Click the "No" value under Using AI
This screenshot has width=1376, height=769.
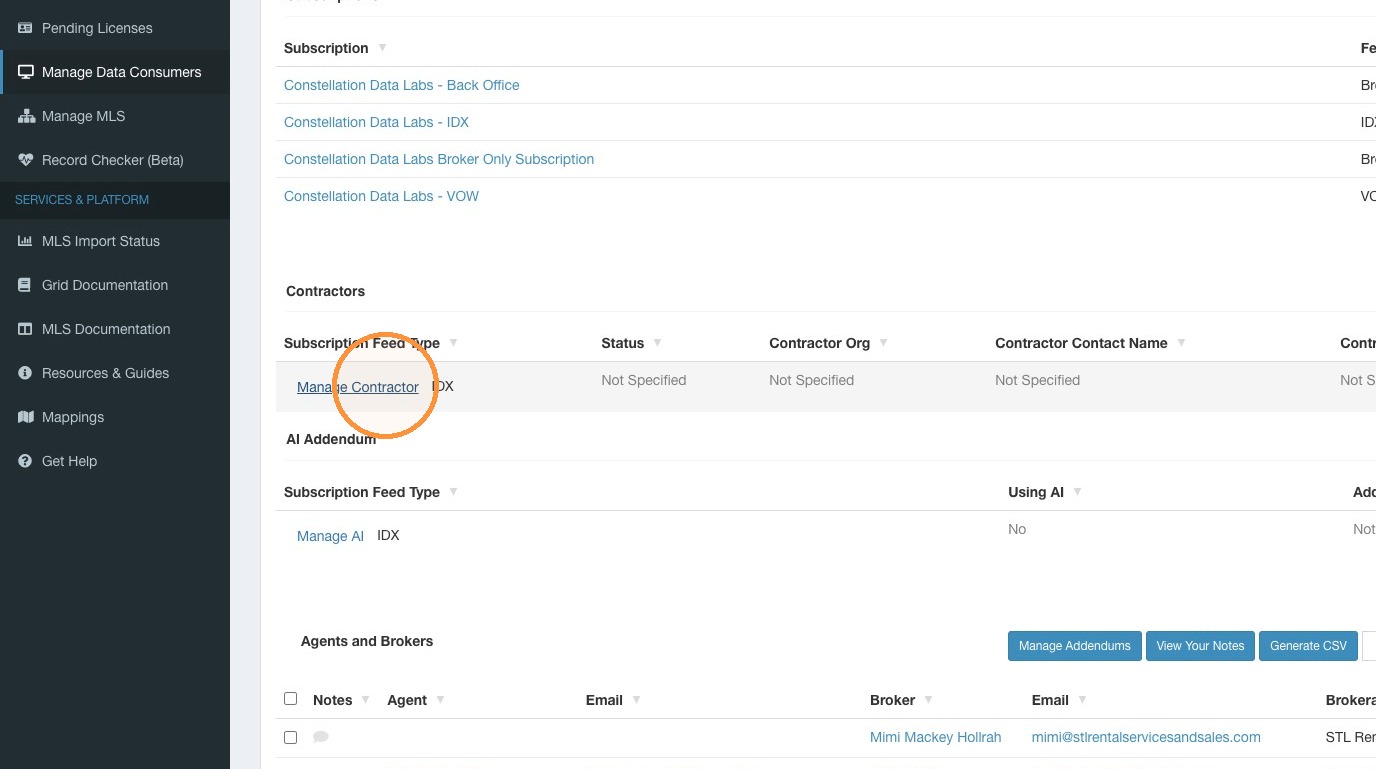(1017, 529)
